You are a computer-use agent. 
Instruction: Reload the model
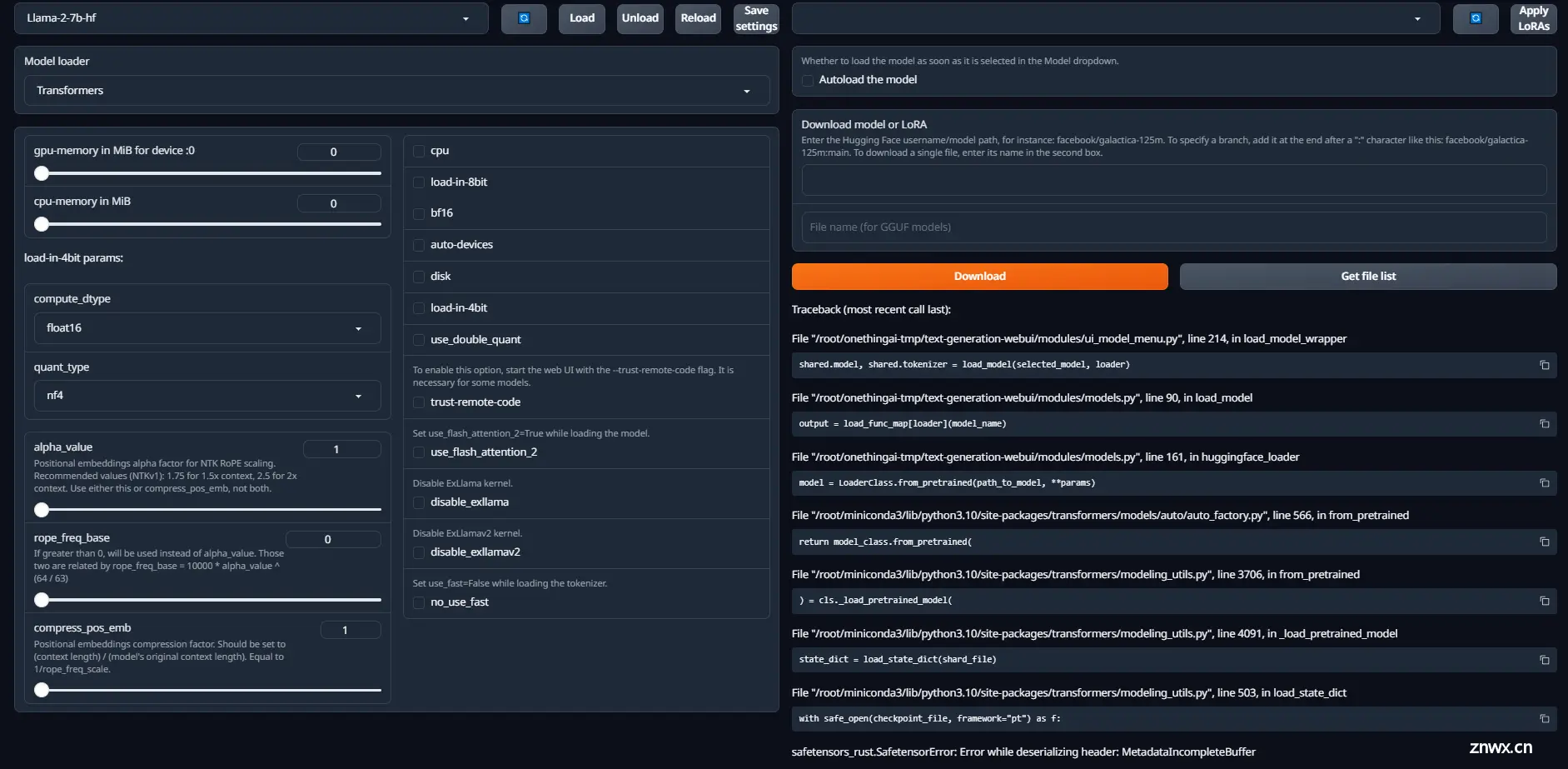pos(698,18)
